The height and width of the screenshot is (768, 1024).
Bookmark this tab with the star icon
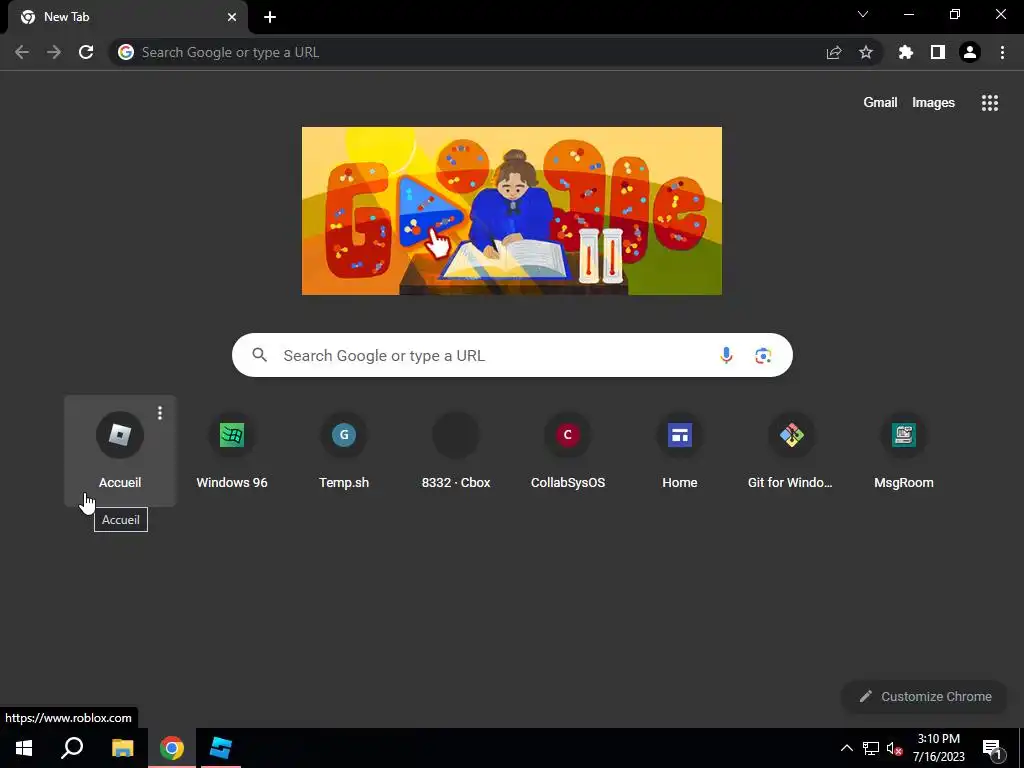click(866, 52)
